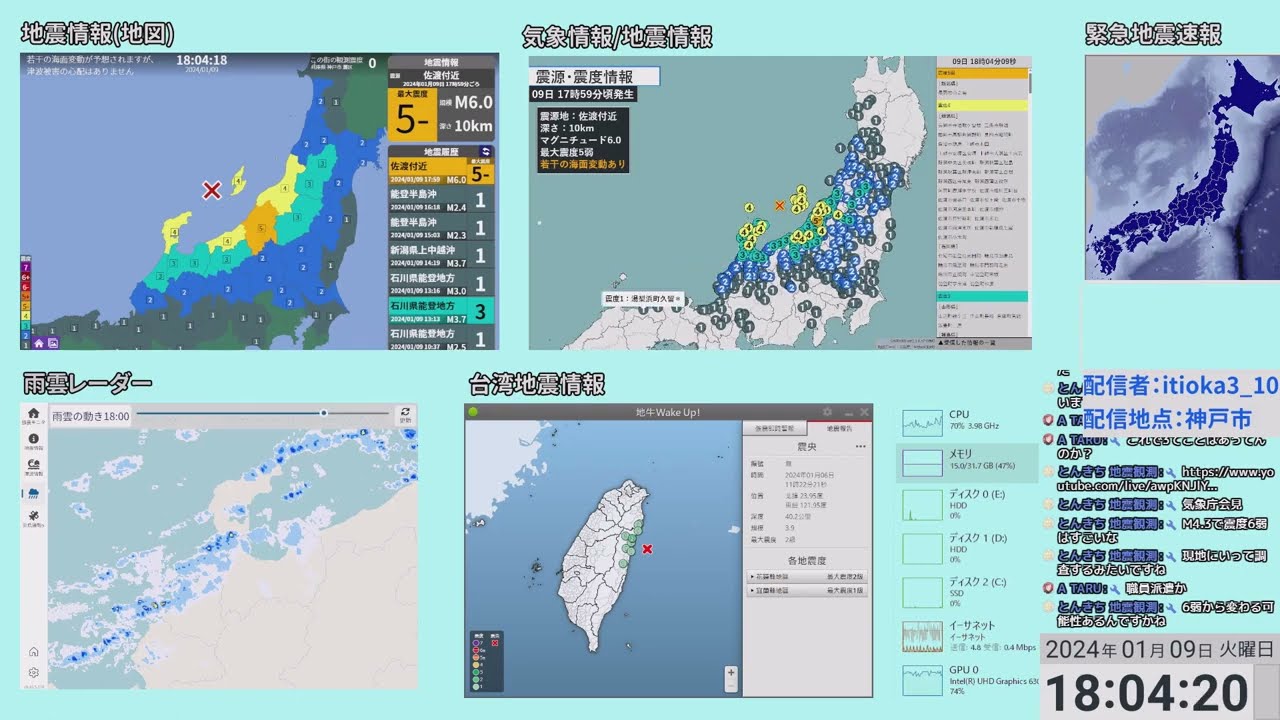The width and height of the screenshot is (1280, 720).
Task: Open the satellite icon in radar sidebar
Action: pos(33,516)
